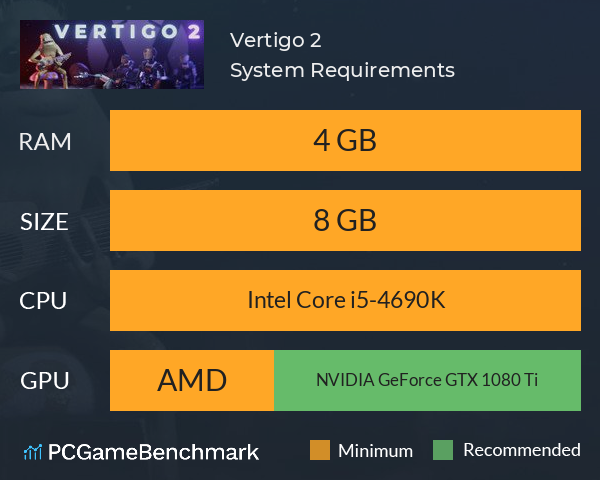Viewport: 600px width, 480px height.
Task: Click the NVIDIA GeForce GTX 1080 Ti segment
Action: (427, 380)
